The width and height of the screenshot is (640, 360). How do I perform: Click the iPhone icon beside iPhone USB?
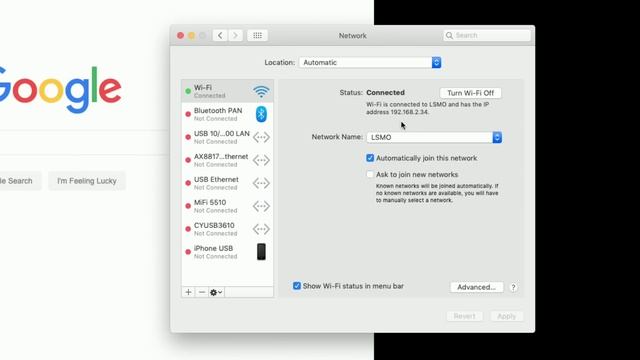261,252
